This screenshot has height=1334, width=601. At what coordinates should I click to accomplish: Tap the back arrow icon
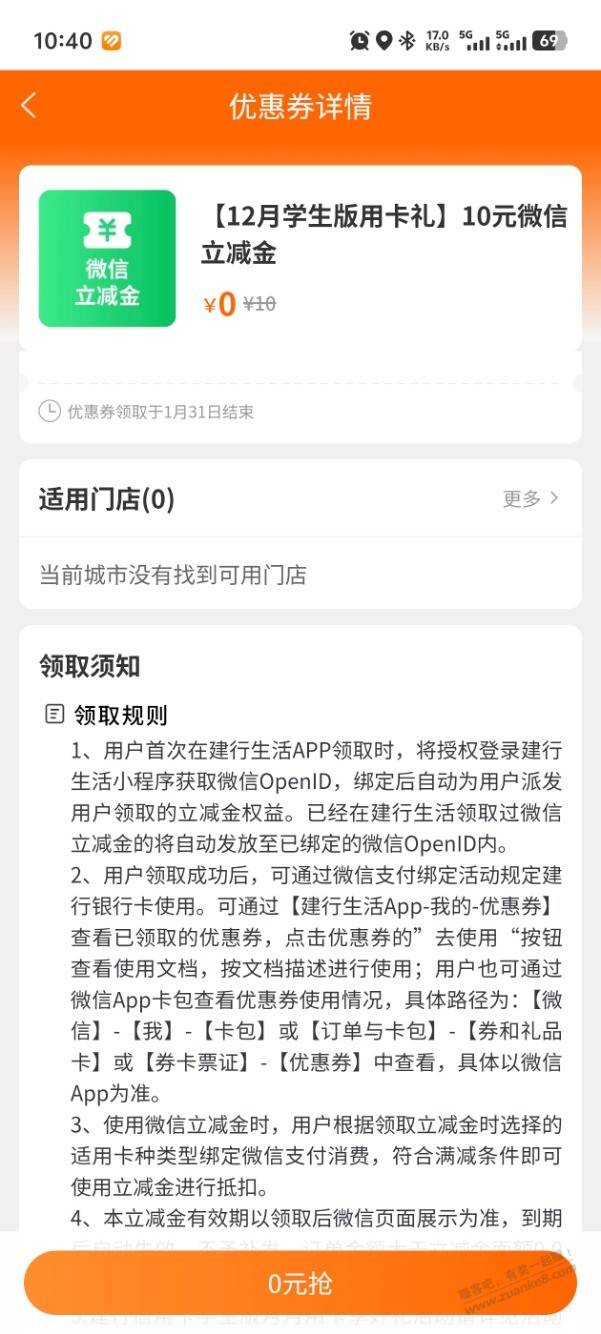point(28,106)
